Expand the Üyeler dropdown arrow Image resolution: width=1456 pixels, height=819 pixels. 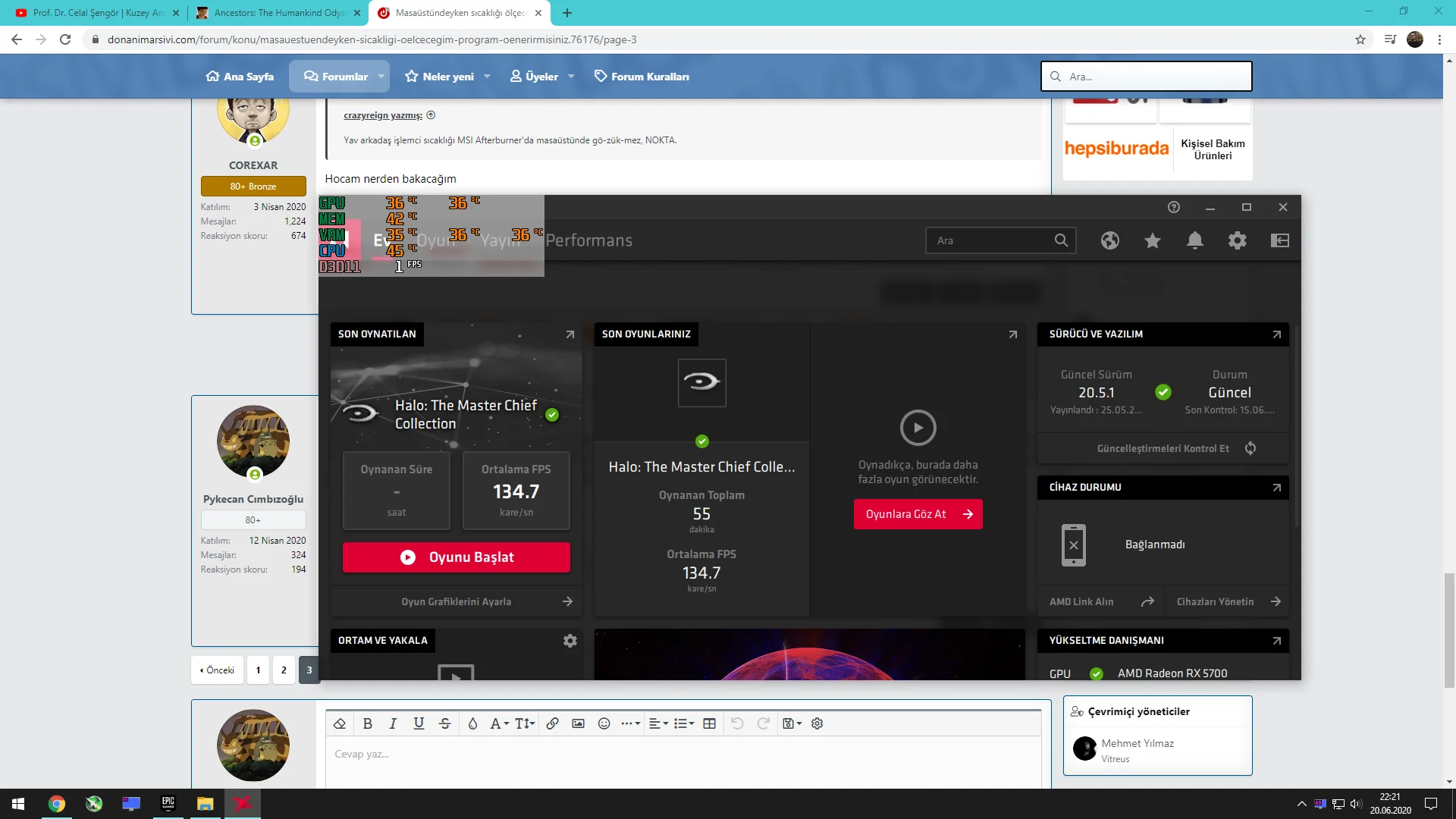pyautogui.click(x=571, y=77)
